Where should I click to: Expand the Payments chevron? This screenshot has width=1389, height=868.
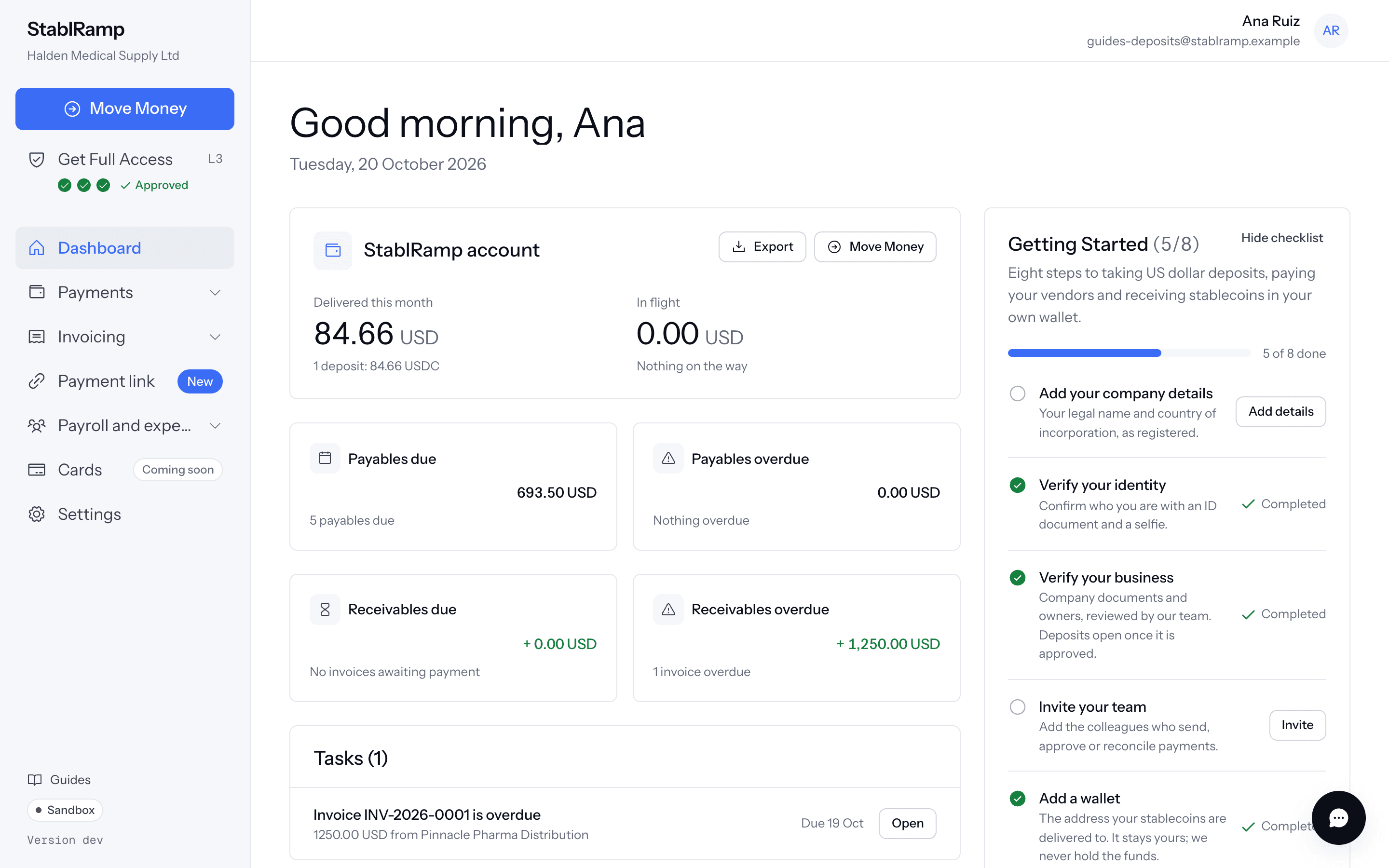[215, 293]
